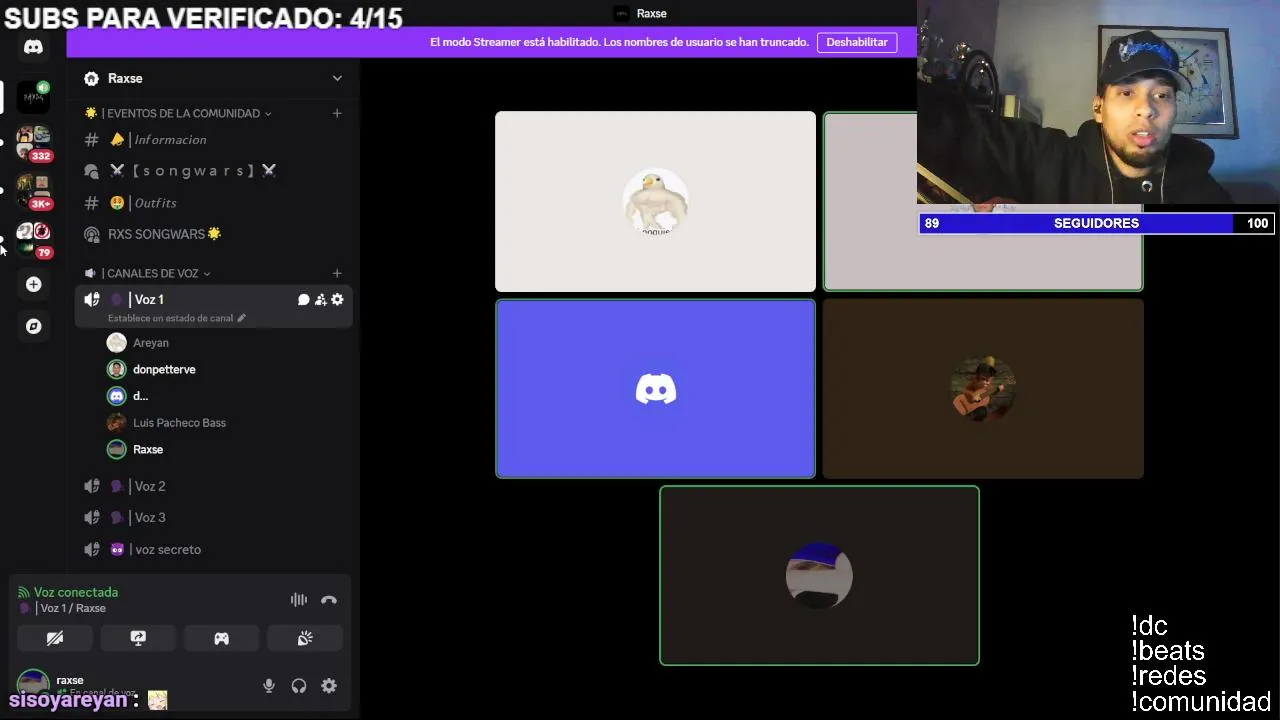Start an activity with gamepad icon
This screenshot has height=720, width=1280.
221,638
